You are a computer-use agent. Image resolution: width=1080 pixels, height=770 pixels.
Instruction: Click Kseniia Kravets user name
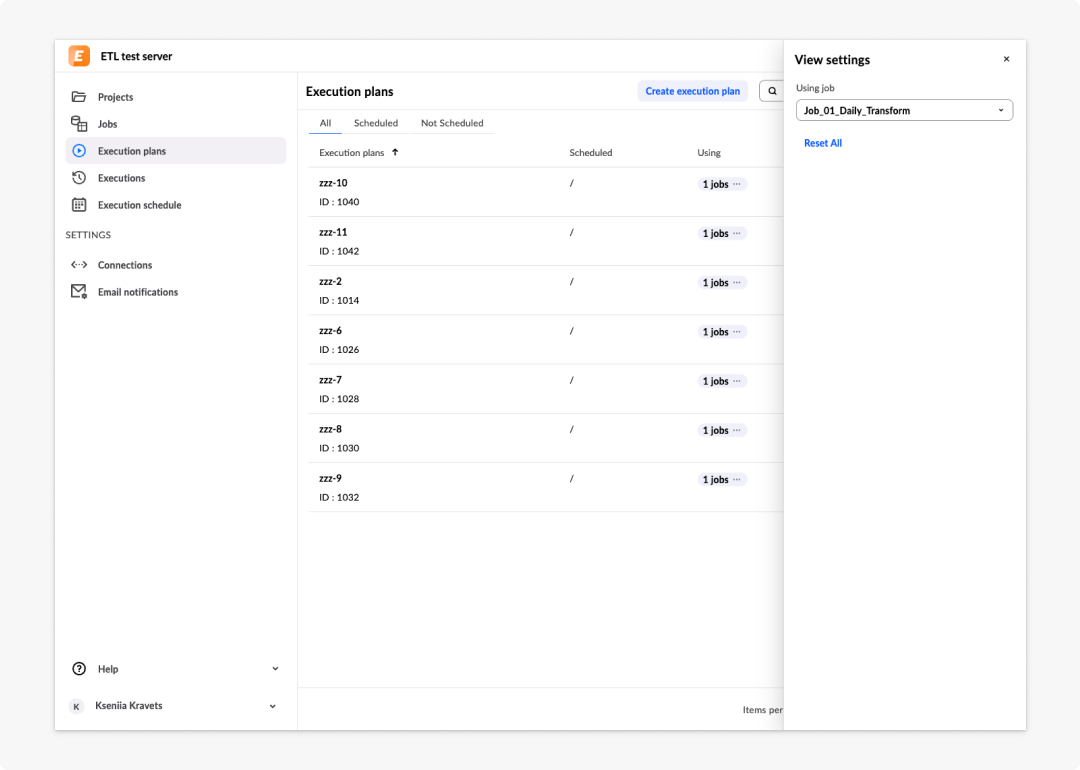(129, 706)
